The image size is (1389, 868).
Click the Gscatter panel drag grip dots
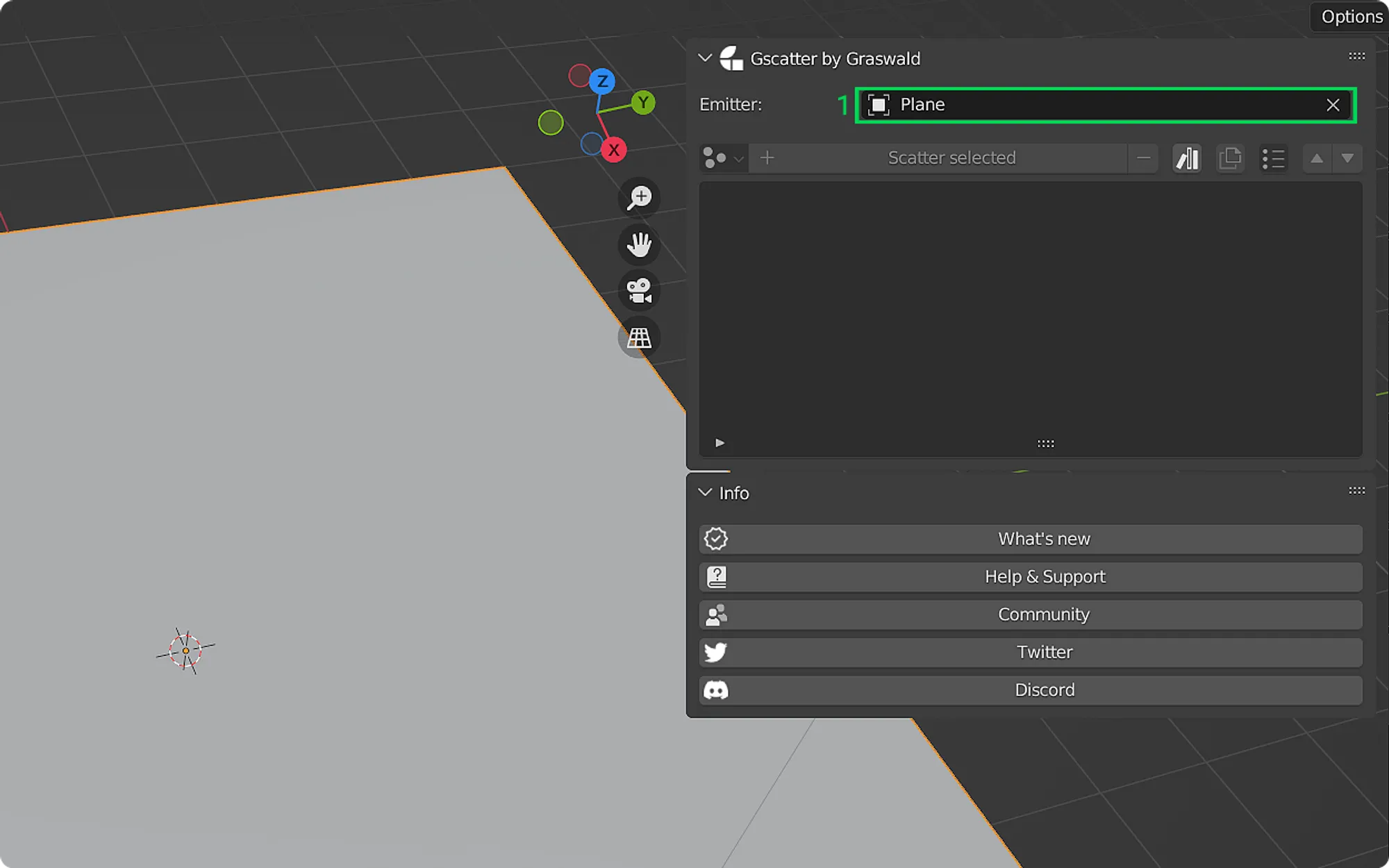pyautogui.click(x=1356, y=56)
